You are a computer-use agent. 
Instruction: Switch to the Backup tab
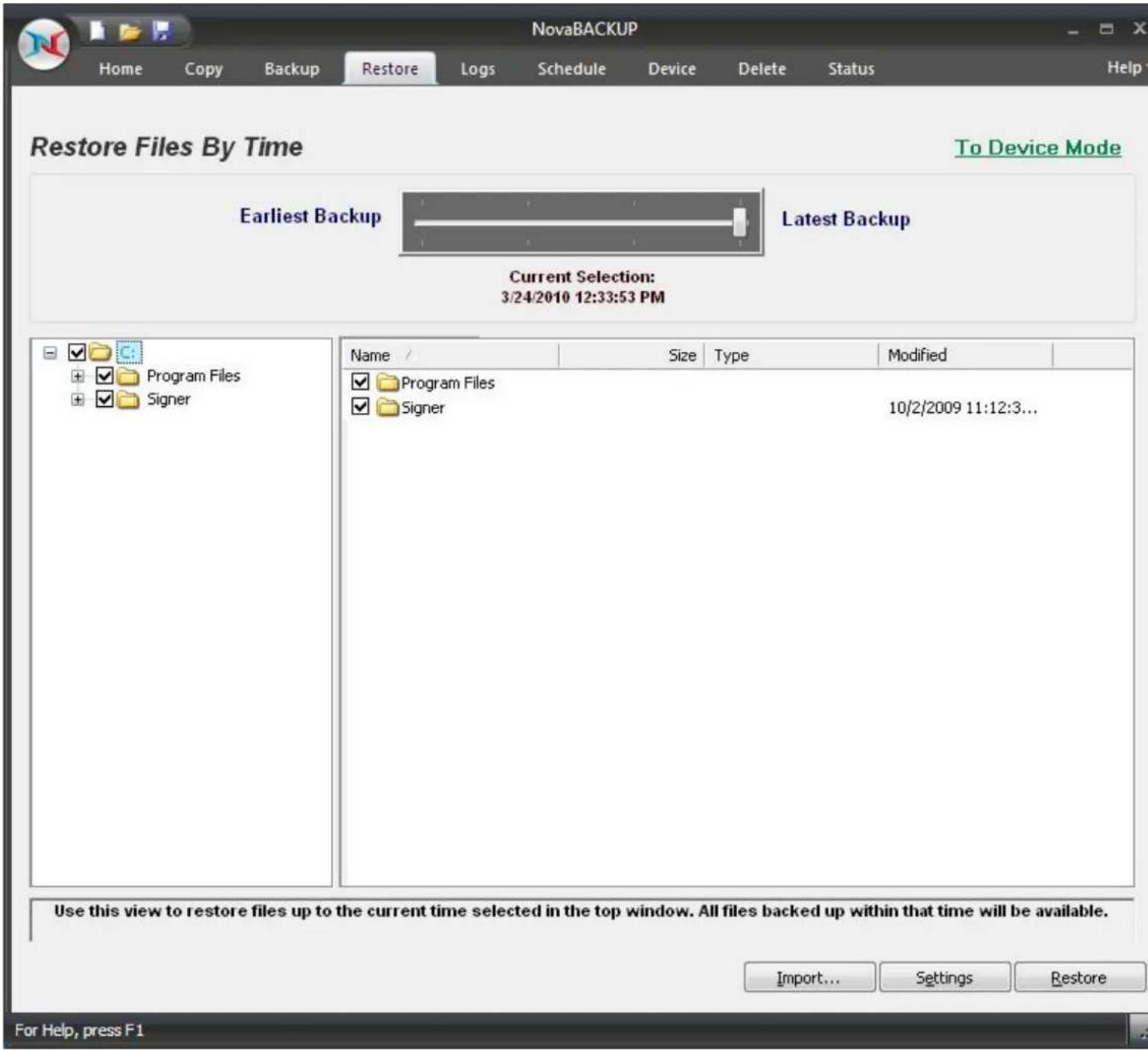point(292,69)
